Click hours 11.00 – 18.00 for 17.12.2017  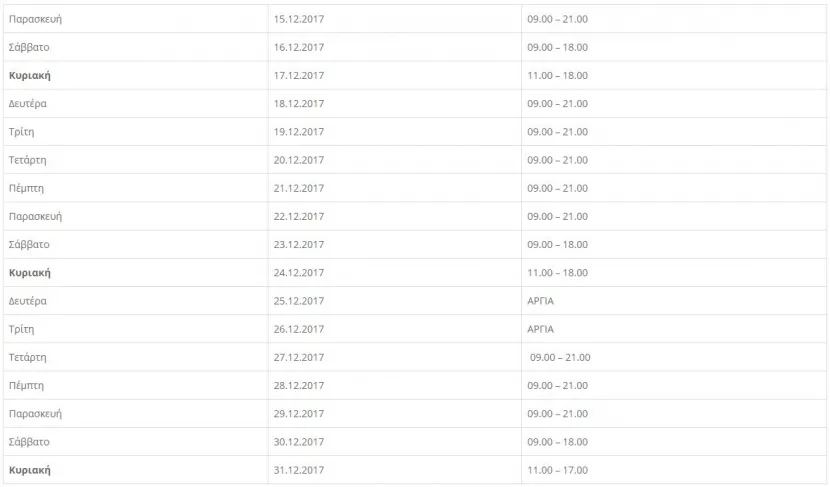(x=557, y=75)
